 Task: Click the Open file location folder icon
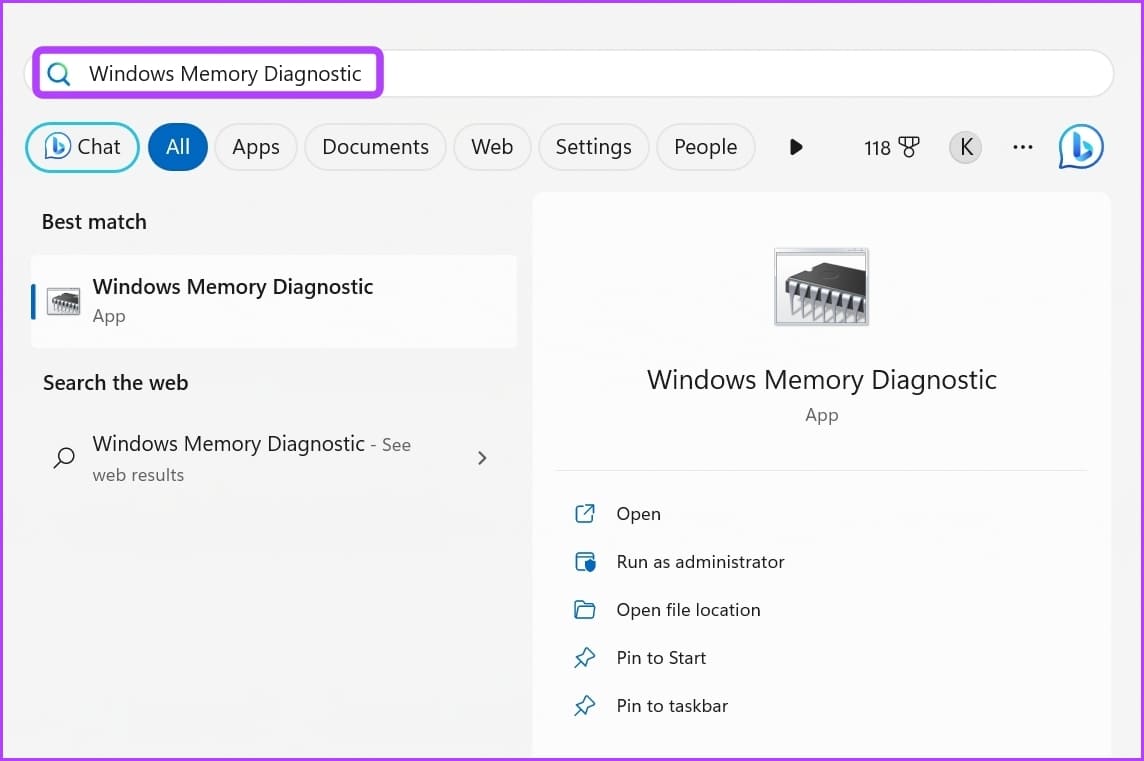tap(585, 610)
